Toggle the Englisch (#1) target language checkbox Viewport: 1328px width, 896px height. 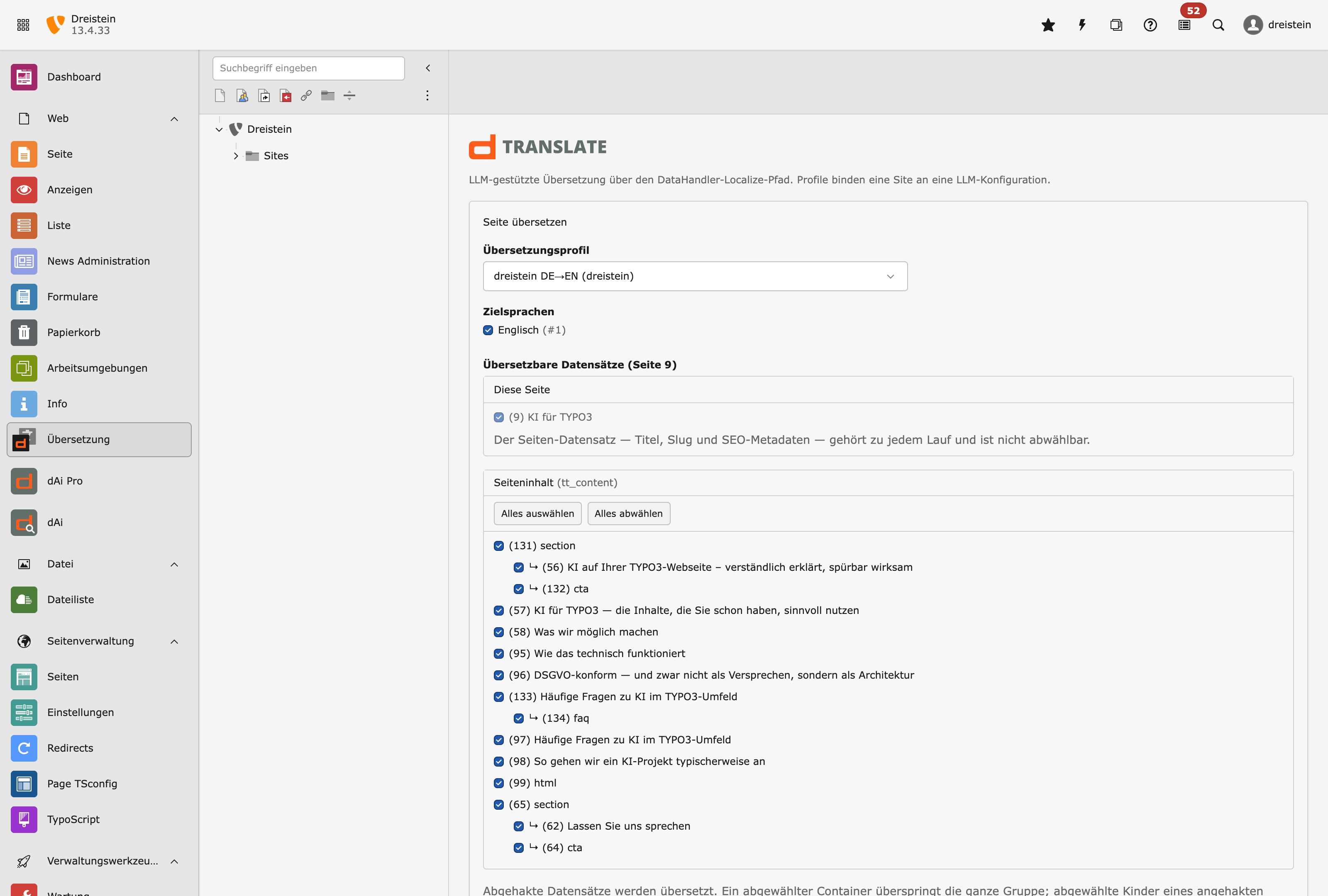coord(488,330)
